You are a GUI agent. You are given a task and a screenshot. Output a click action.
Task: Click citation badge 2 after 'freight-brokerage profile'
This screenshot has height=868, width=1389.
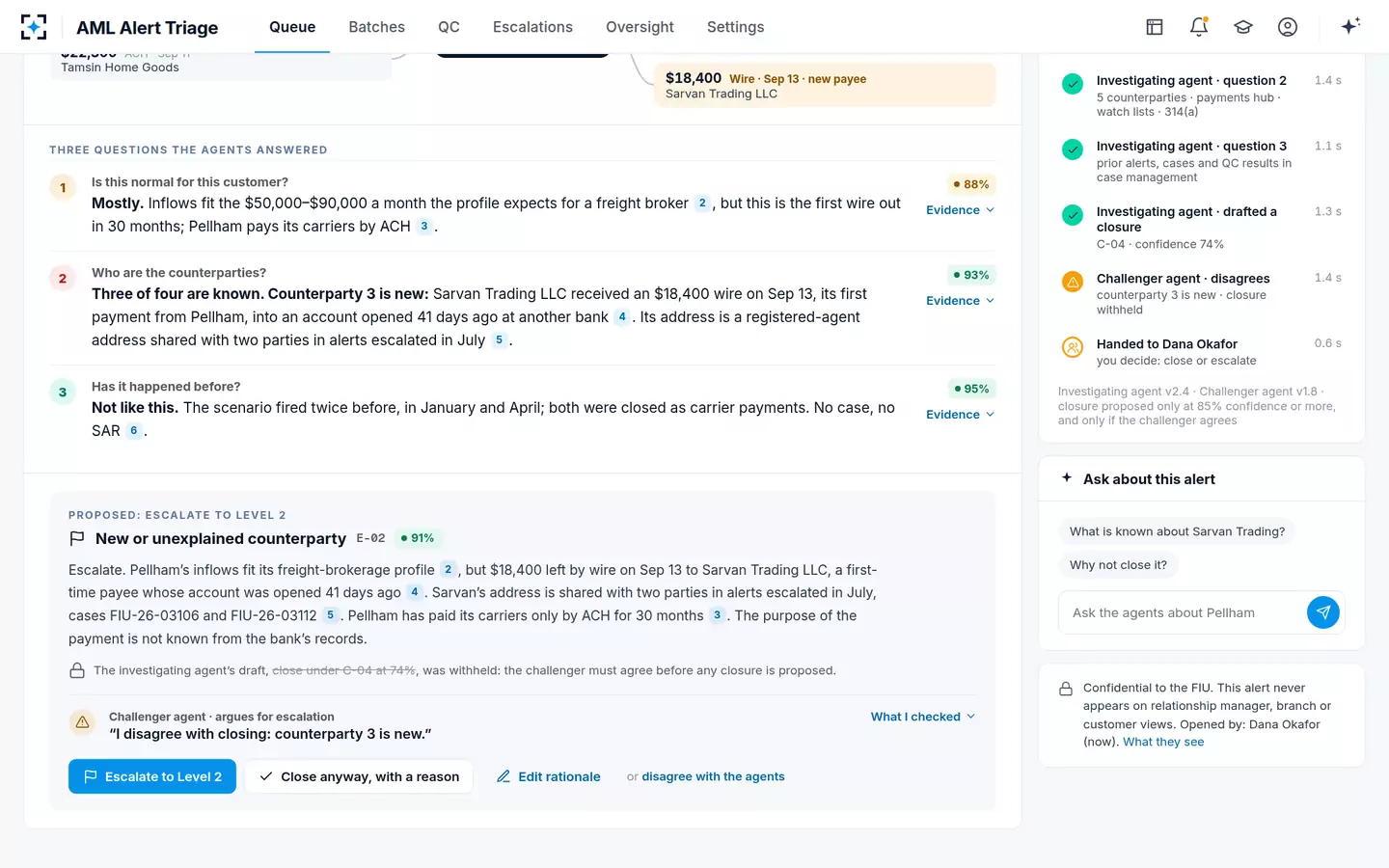point(448,570)
